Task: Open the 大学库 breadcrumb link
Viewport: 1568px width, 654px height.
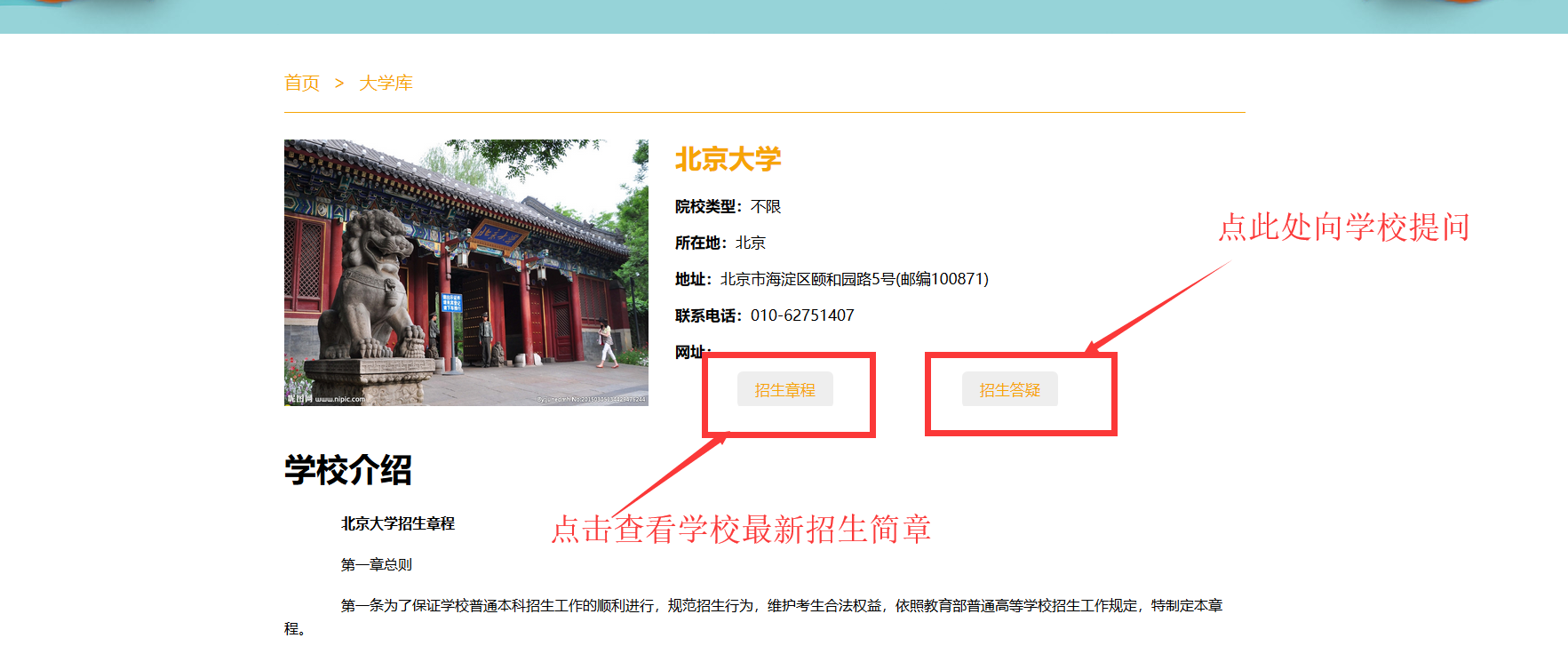Action: click(386, 84)
